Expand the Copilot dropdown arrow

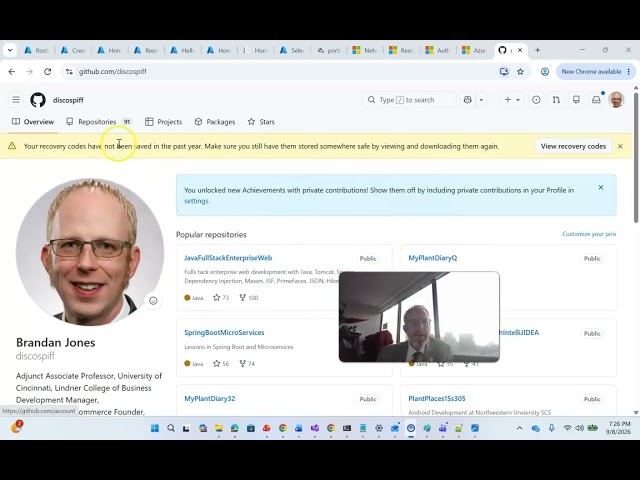(x=481, y=100)
